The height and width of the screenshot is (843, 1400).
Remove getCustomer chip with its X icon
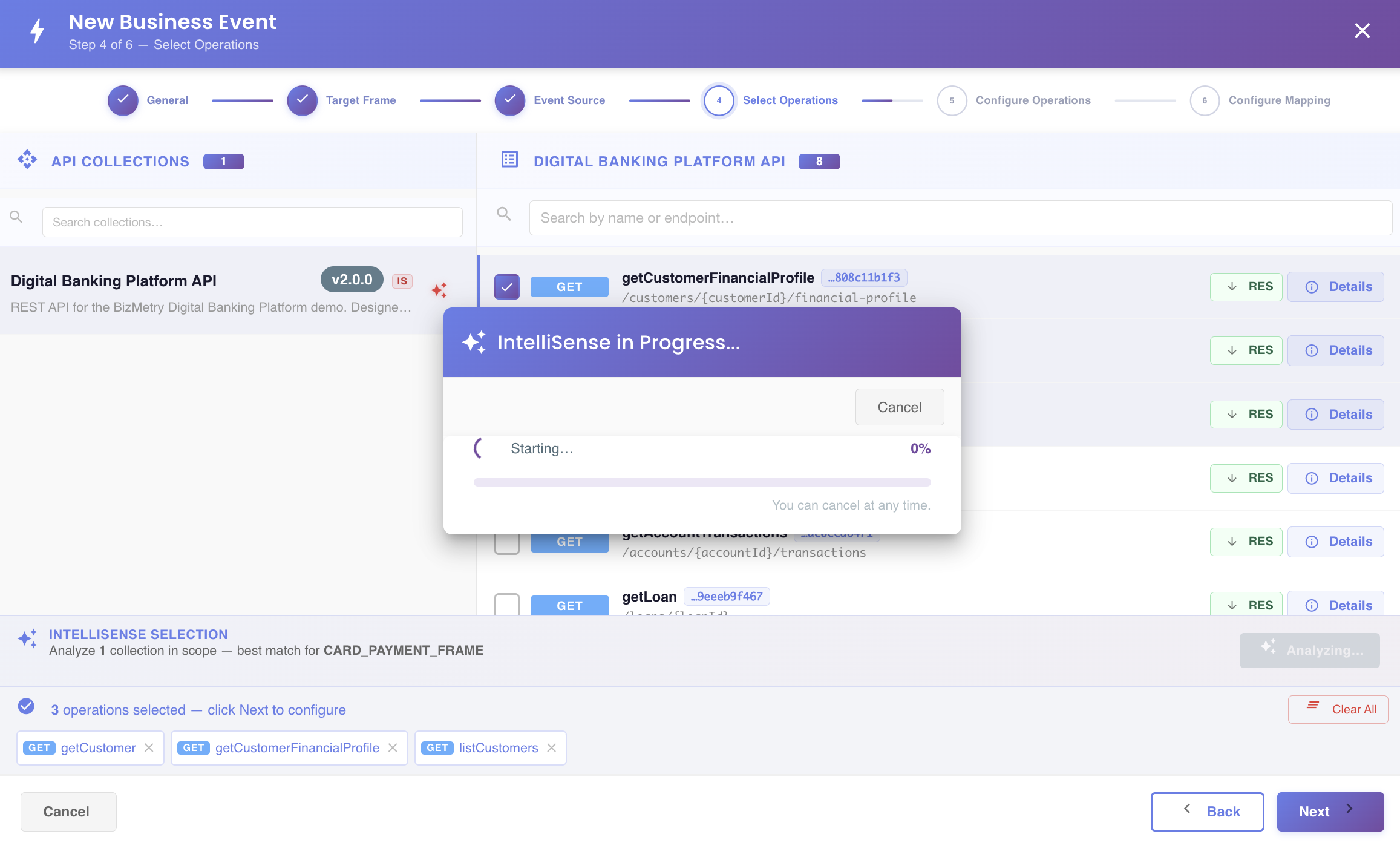tap(149, 747)
